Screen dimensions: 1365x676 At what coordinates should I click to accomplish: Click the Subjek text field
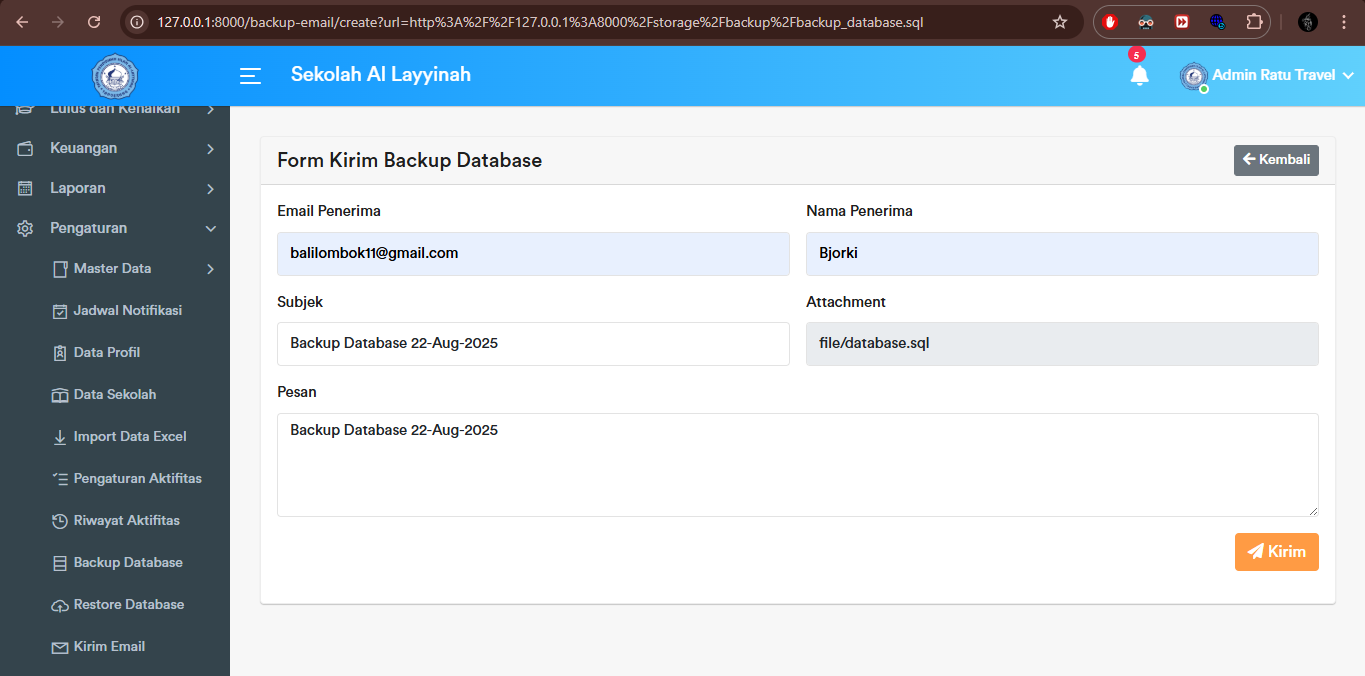(x=533, y=344)
